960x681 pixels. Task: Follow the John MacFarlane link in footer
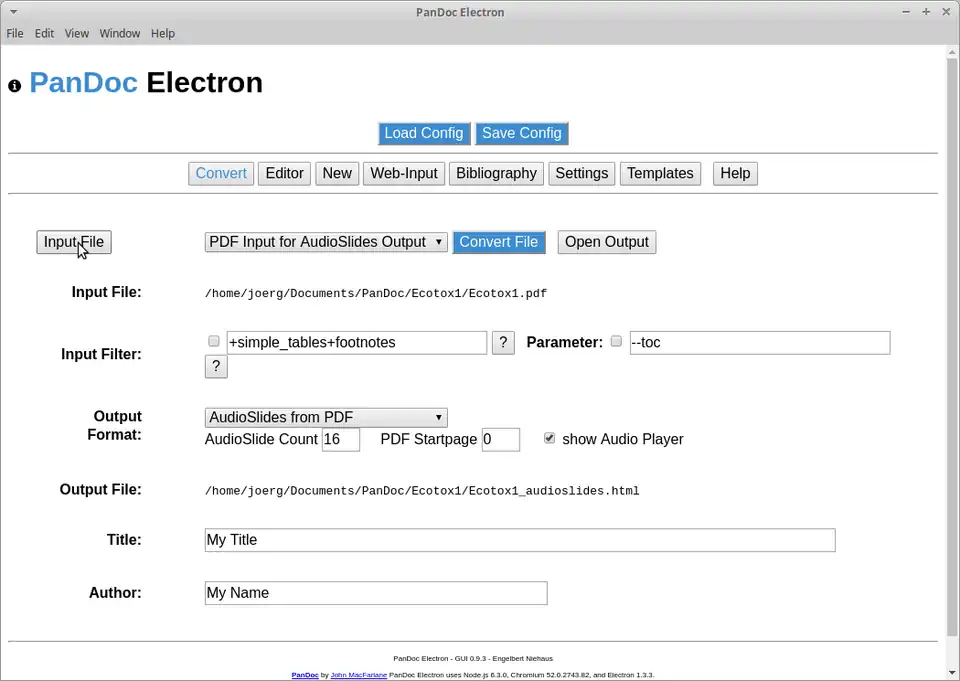(x=358, y=676)
